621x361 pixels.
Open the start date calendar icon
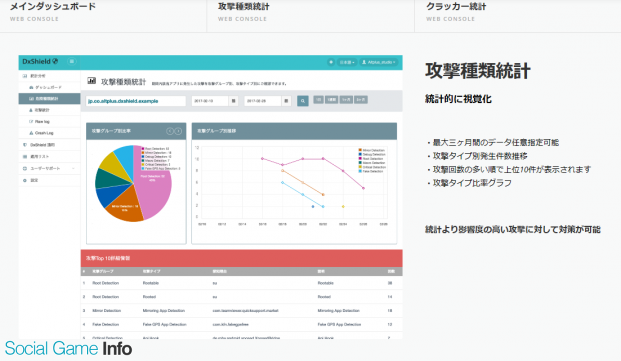(x=233, y=101)
